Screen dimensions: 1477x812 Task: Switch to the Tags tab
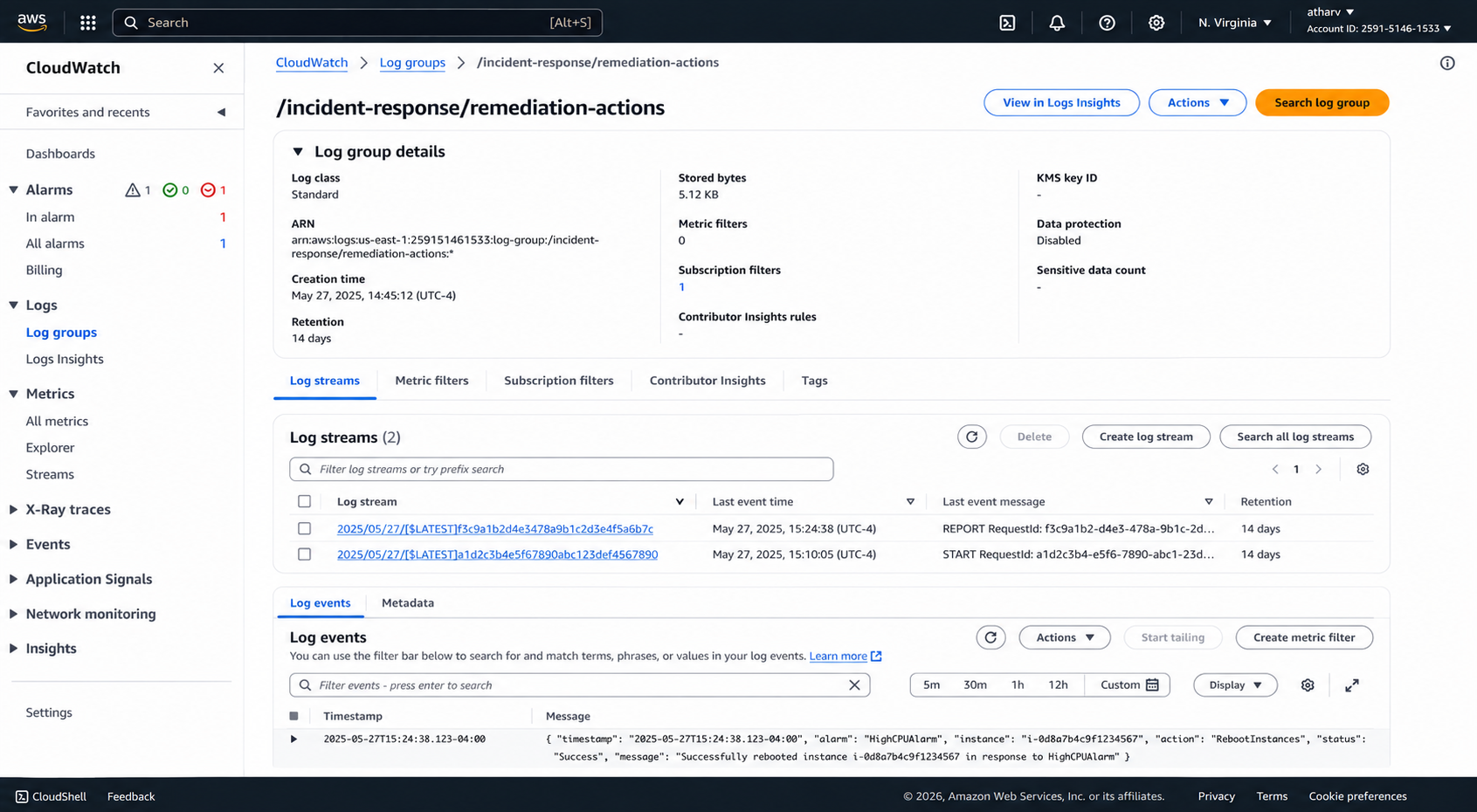(x=814, y=381)
